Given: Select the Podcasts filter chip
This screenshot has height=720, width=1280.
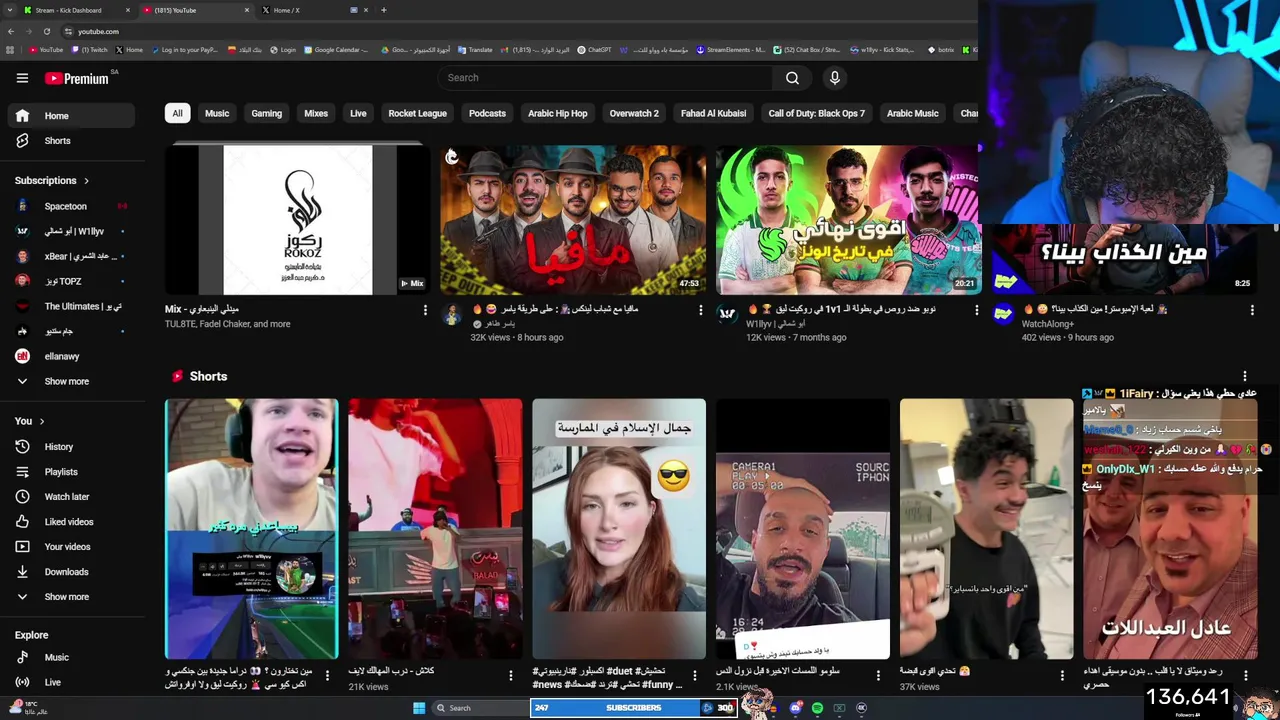Looking at the screenshot, I should tap(487, 113).
